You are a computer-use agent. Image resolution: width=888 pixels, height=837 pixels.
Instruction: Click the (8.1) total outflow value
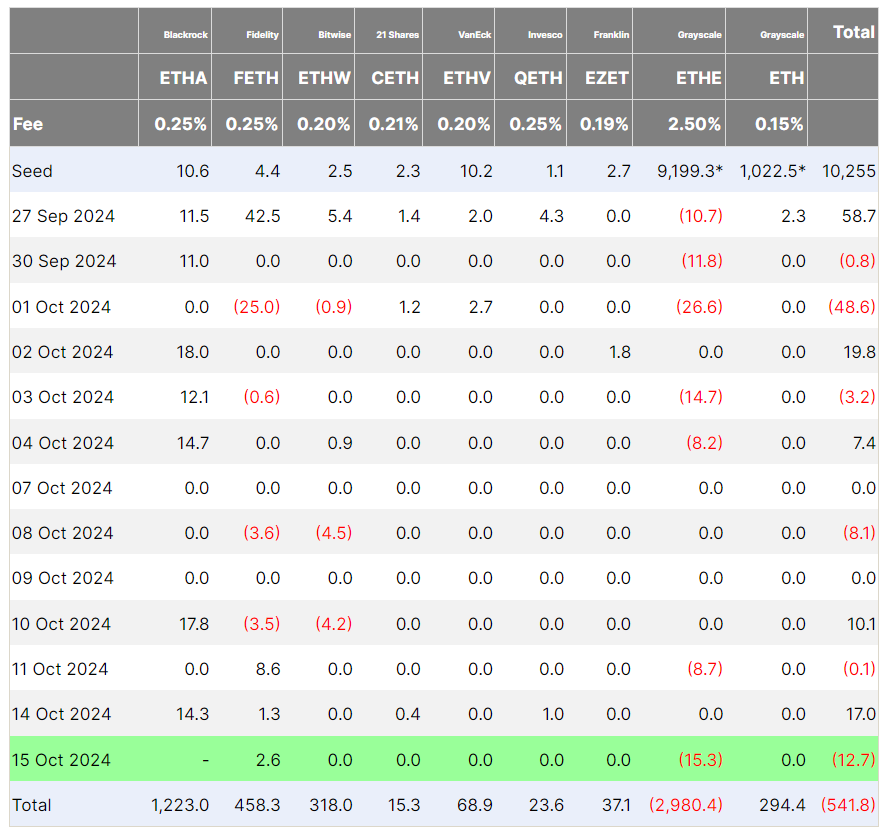pyautogui.click(x=860, y=532)
